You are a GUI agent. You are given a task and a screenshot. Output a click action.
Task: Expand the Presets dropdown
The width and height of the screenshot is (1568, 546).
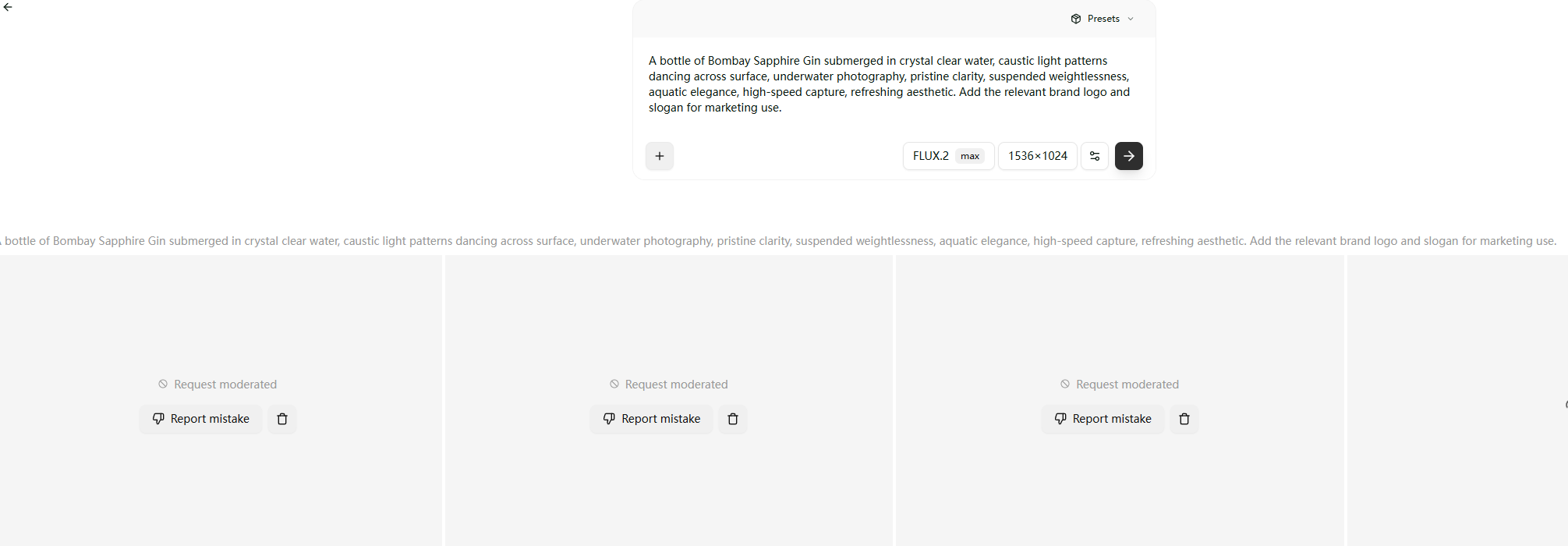pyautogui.click(x=1103, y=19)
